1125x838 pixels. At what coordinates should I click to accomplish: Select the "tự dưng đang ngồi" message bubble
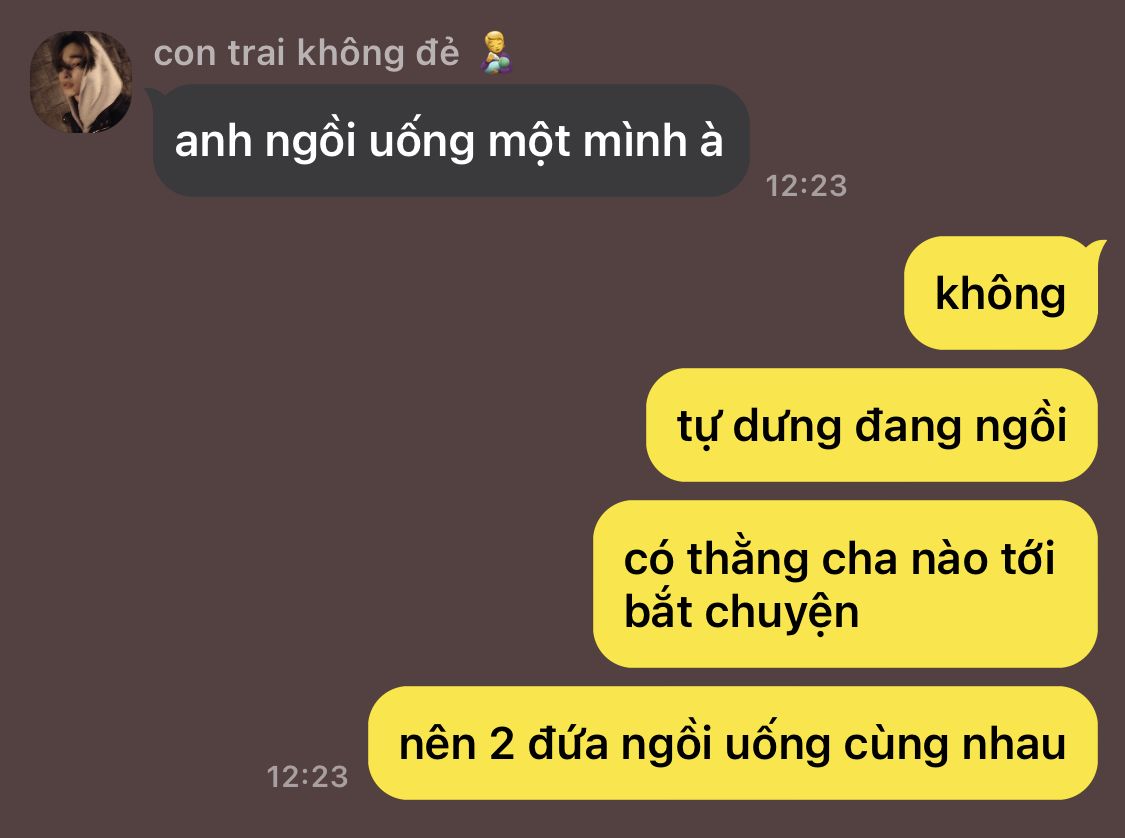[x=872, y=425]
